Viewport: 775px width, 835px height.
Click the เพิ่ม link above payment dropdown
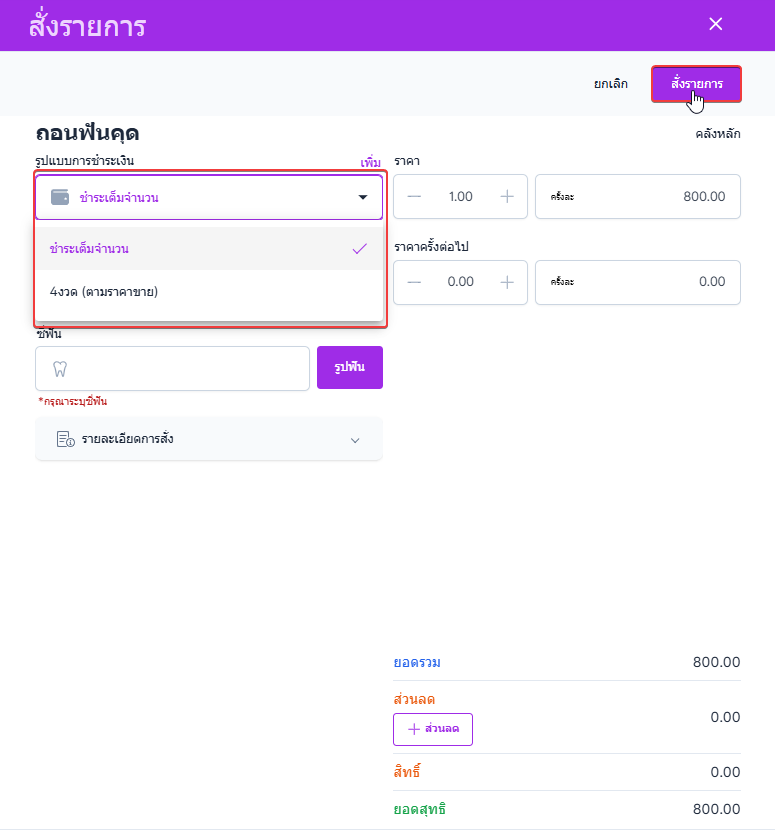[371, 162]
